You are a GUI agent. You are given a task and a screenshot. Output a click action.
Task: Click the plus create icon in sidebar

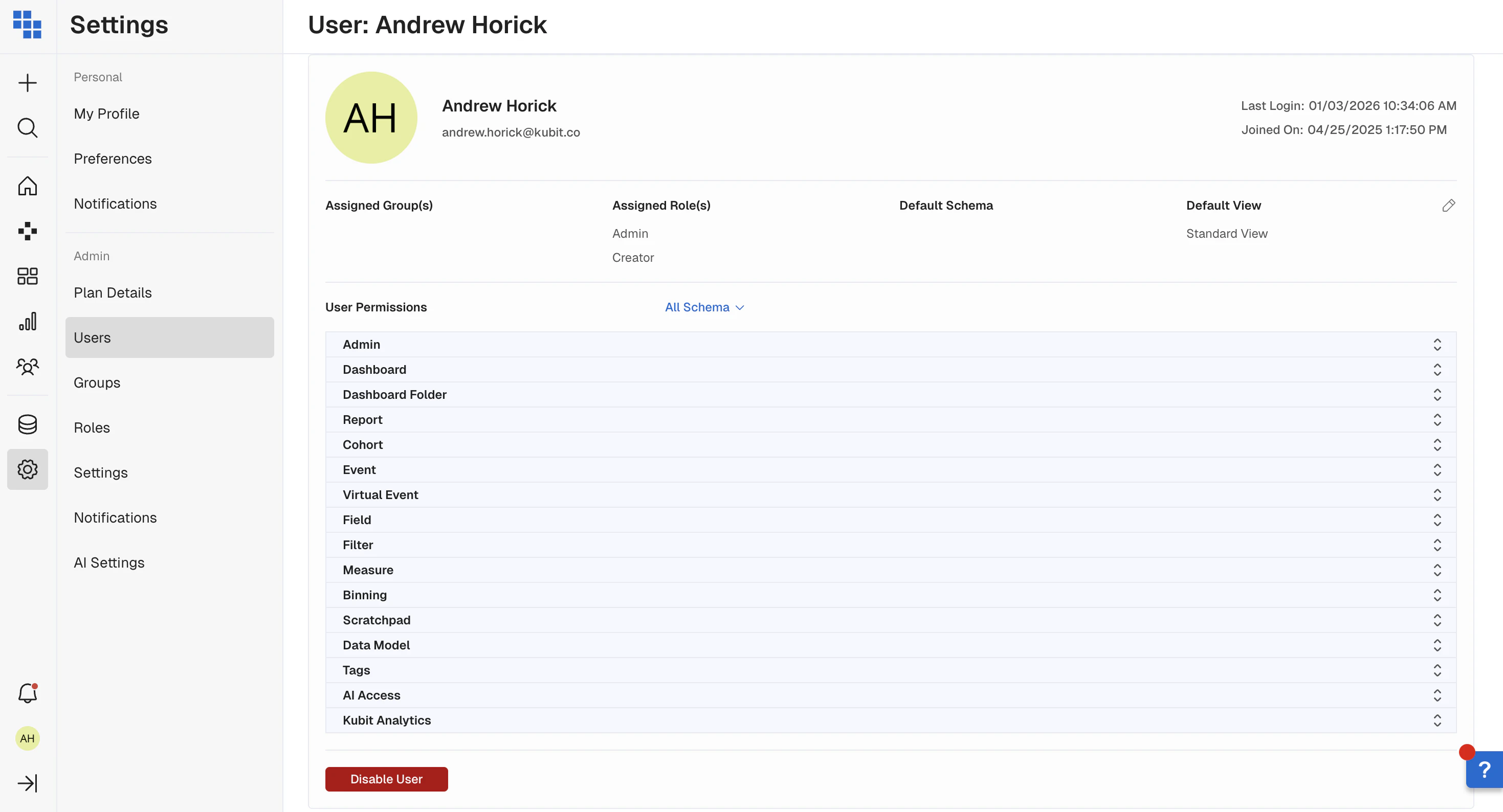pos(28,83)
